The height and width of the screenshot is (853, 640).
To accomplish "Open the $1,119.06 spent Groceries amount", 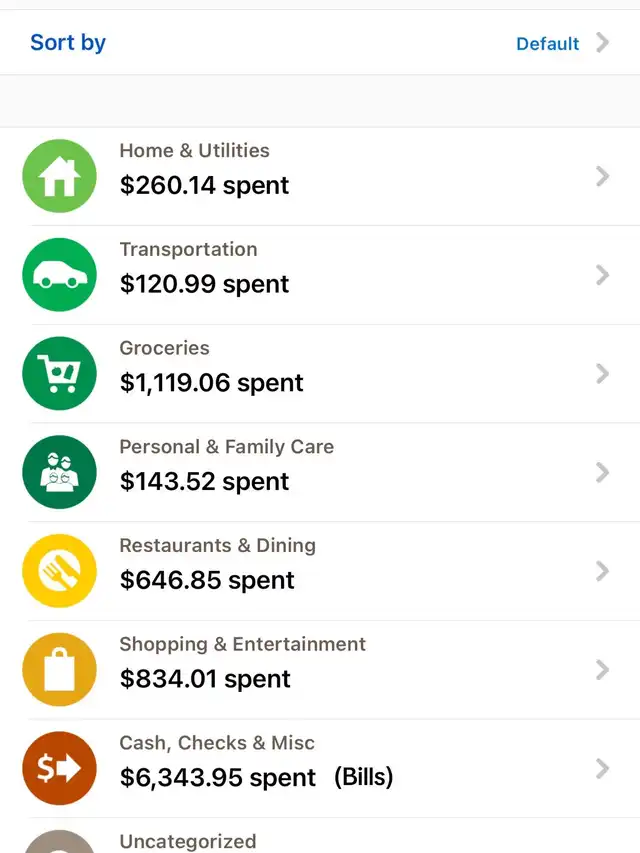I will [x=212, y=382].
